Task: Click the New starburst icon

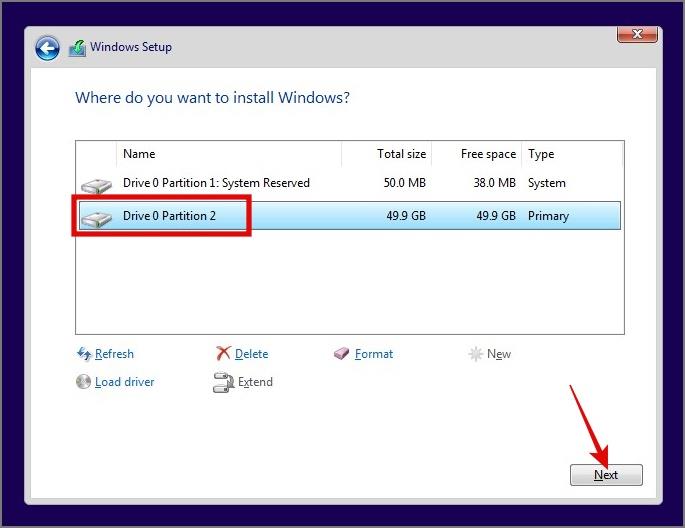Action: coord(475,354)
